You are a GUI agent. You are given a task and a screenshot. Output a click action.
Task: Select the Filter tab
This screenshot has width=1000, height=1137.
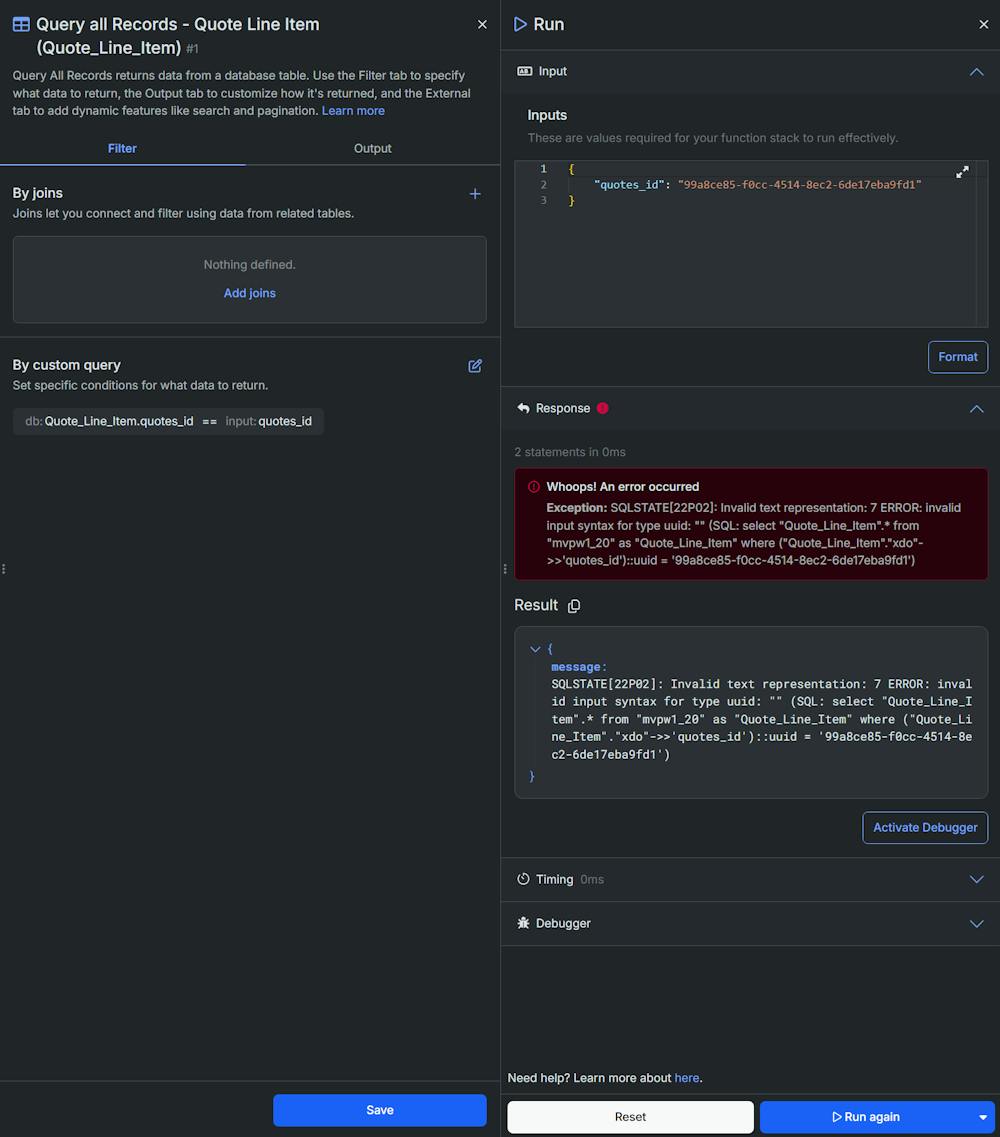pos(122,148)
